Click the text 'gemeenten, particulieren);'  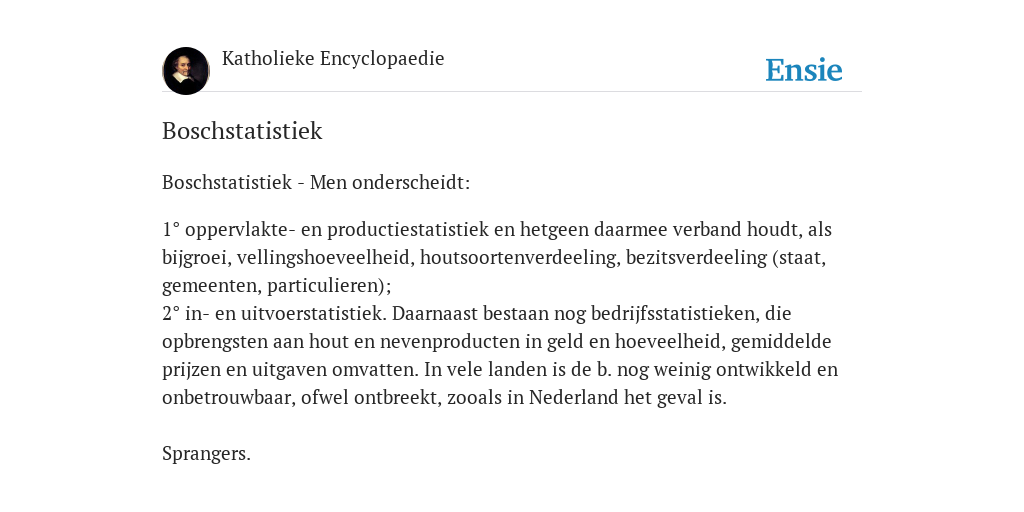tap(277, 285)
